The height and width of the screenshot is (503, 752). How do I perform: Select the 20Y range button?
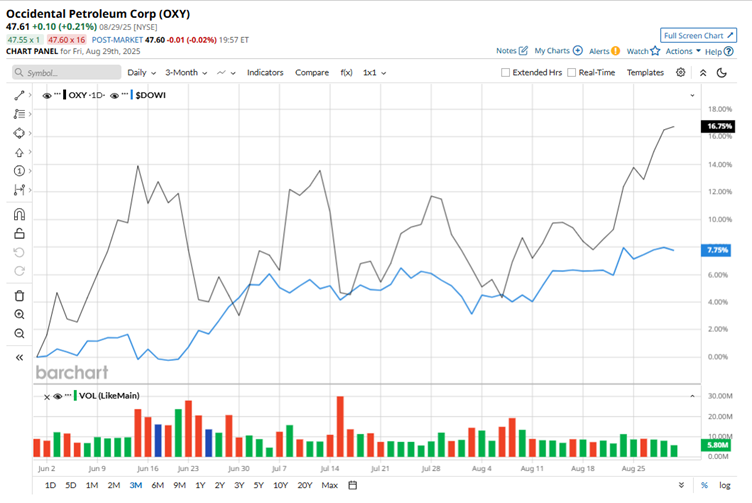[x=305, y=485]
